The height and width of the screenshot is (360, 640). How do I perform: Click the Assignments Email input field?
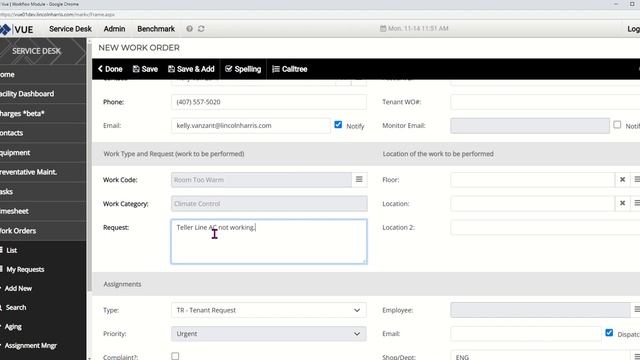click(x=526, y=334)
